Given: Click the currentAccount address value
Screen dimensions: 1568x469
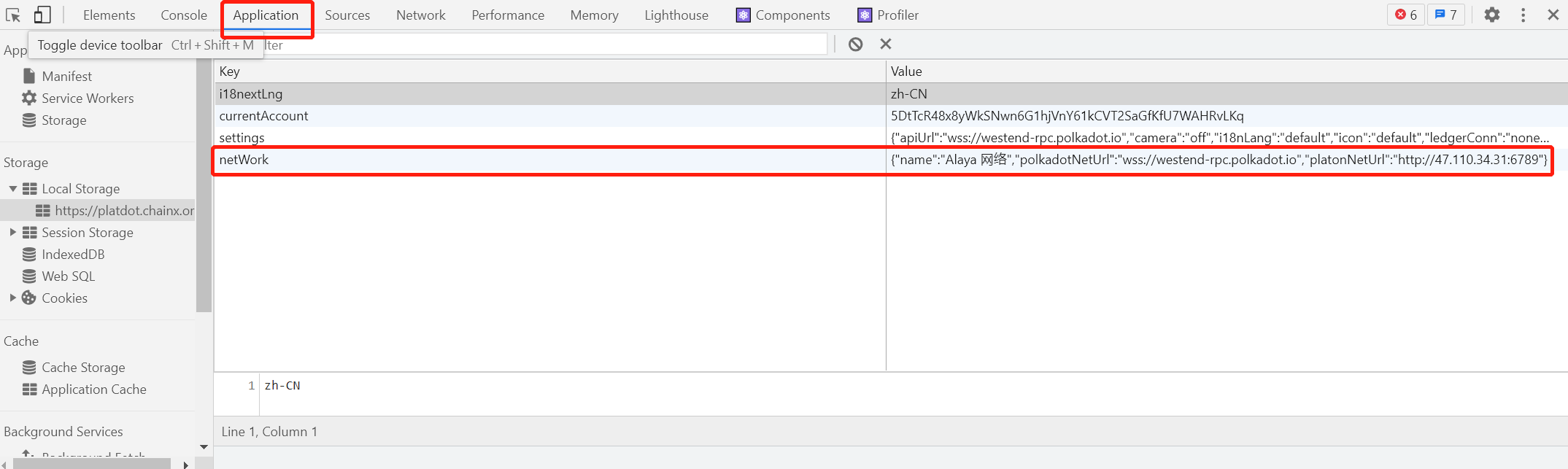Looking at the screenshot, I should (1067, 115).
